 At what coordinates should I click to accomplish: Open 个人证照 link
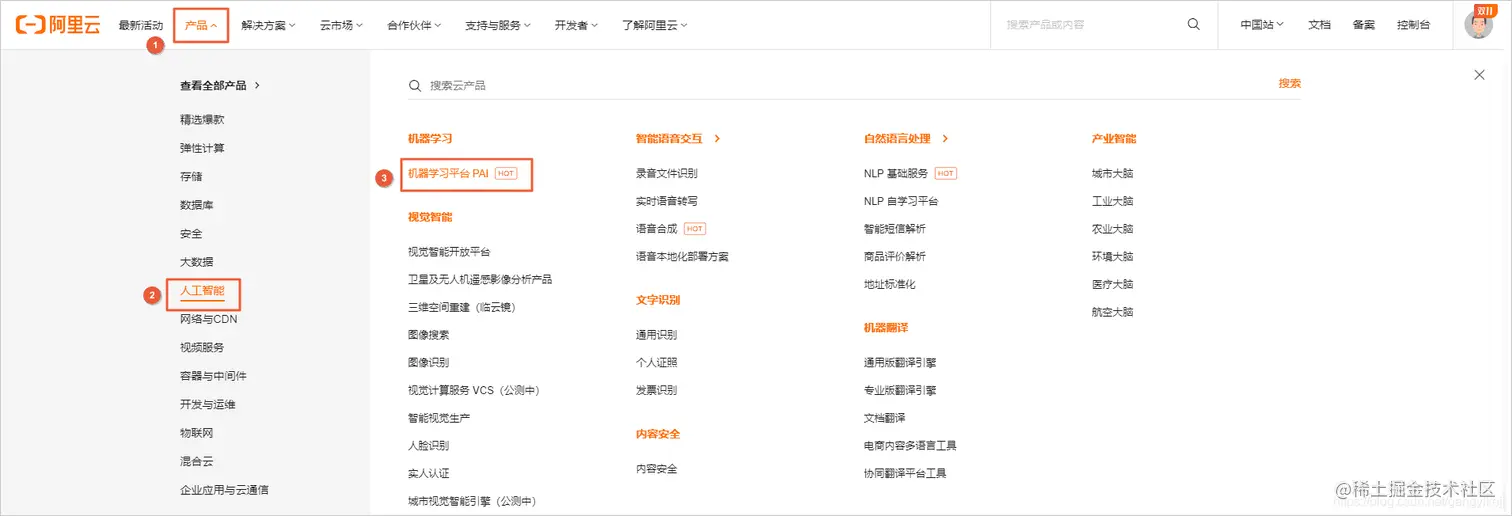click(x=656, y=362)
